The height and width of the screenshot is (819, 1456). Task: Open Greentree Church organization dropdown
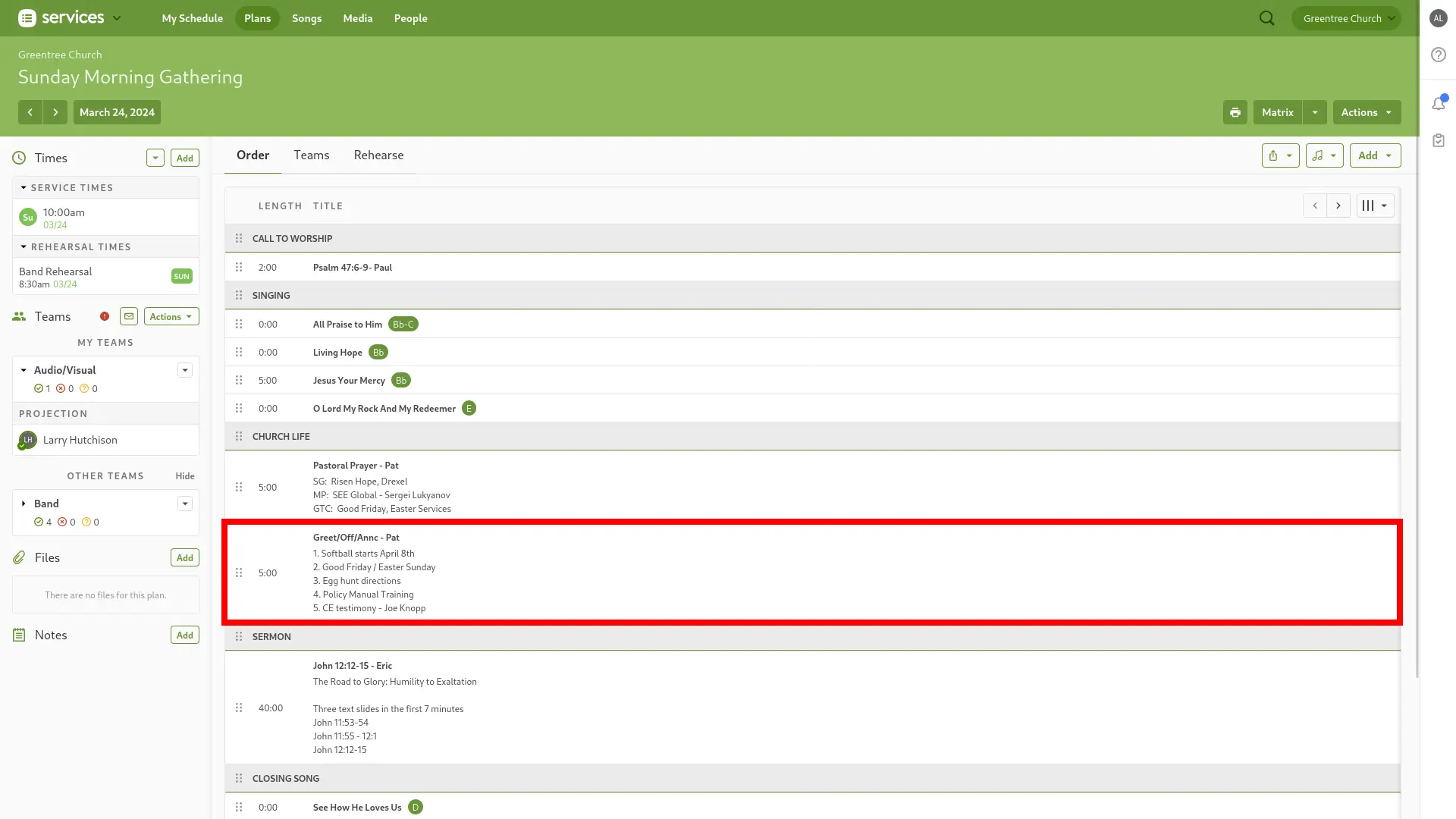[x=1345, y=18]
